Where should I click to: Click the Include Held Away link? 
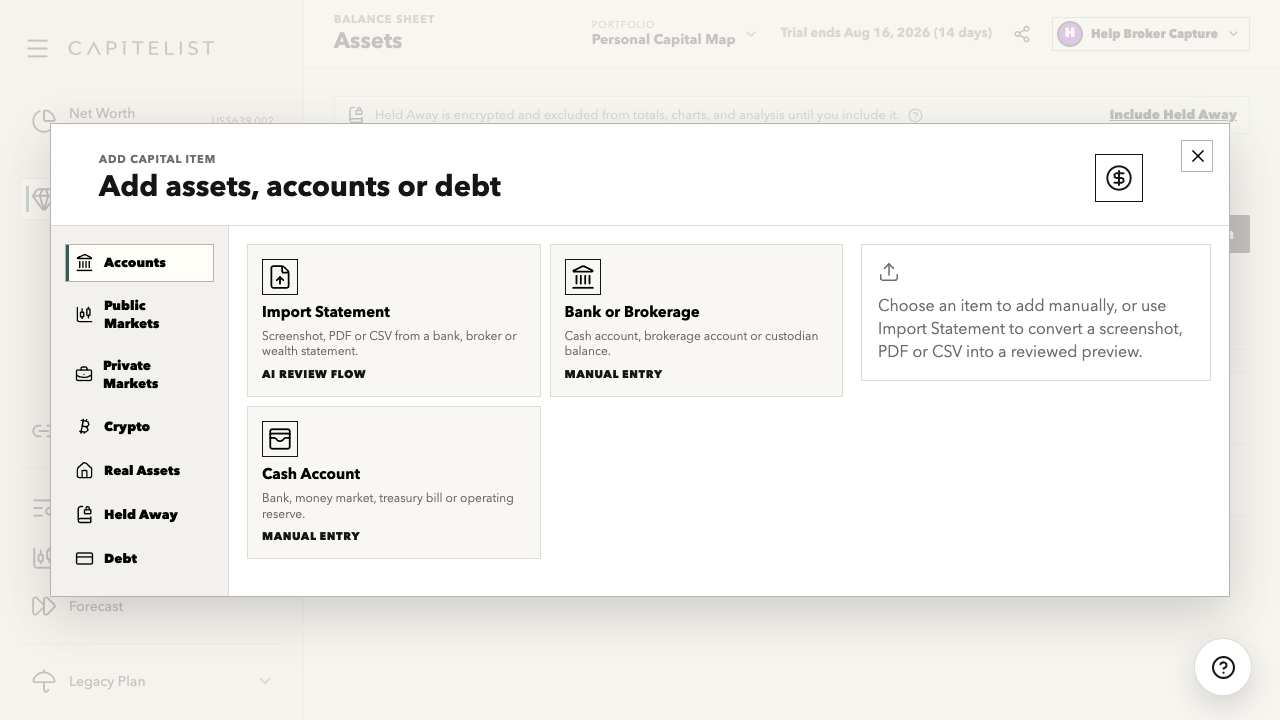point(1173,115)
